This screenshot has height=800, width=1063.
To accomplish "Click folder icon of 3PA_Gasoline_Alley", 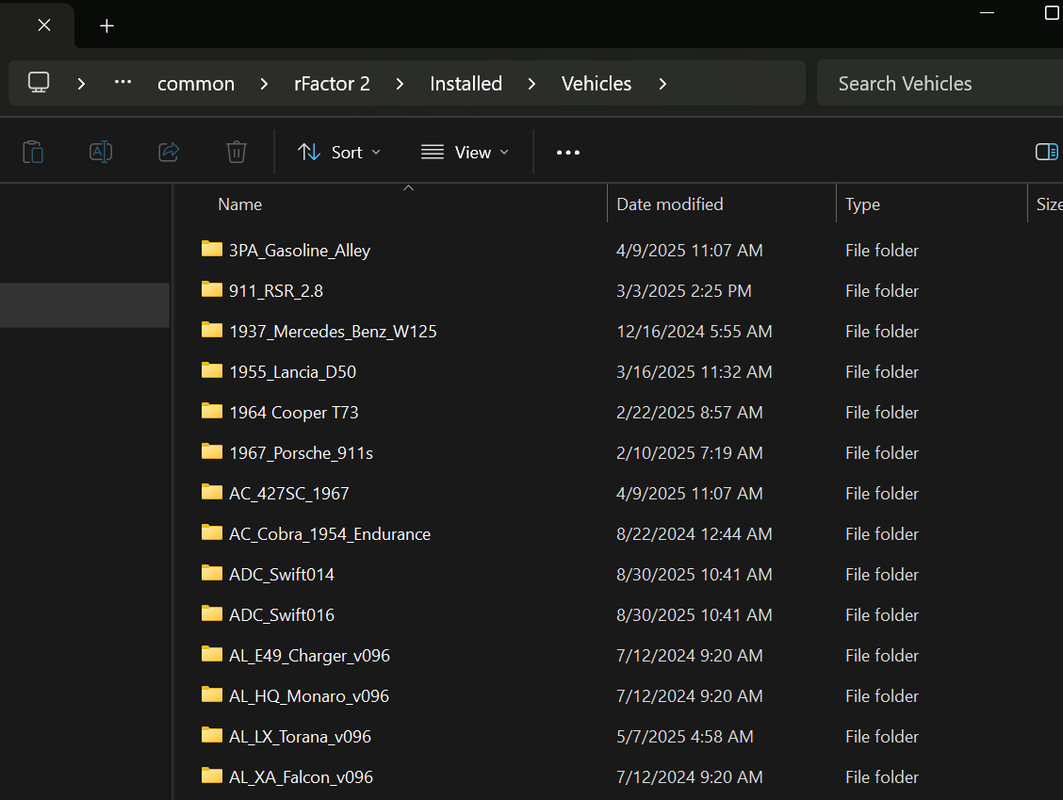I will [x=212, y=249].
